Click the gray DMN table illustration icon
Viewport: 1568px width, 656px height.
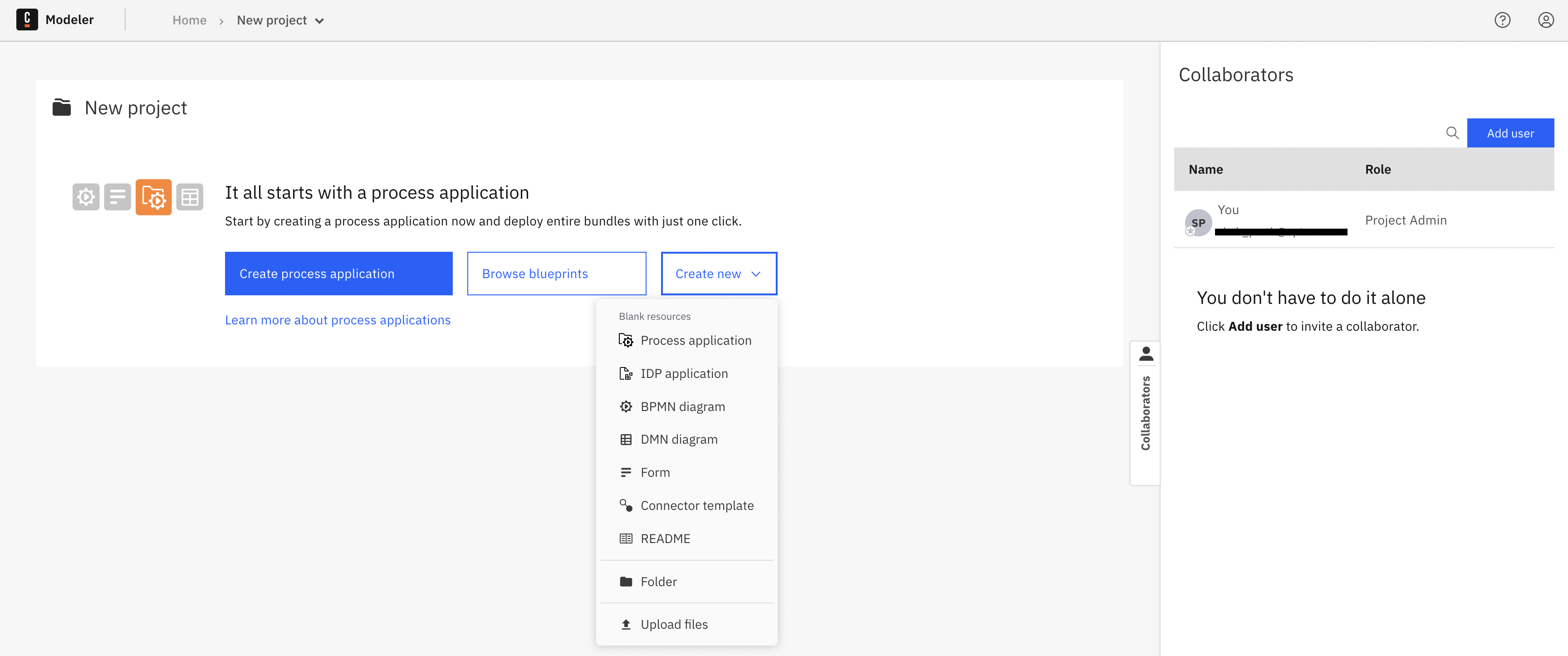point(190,197)
